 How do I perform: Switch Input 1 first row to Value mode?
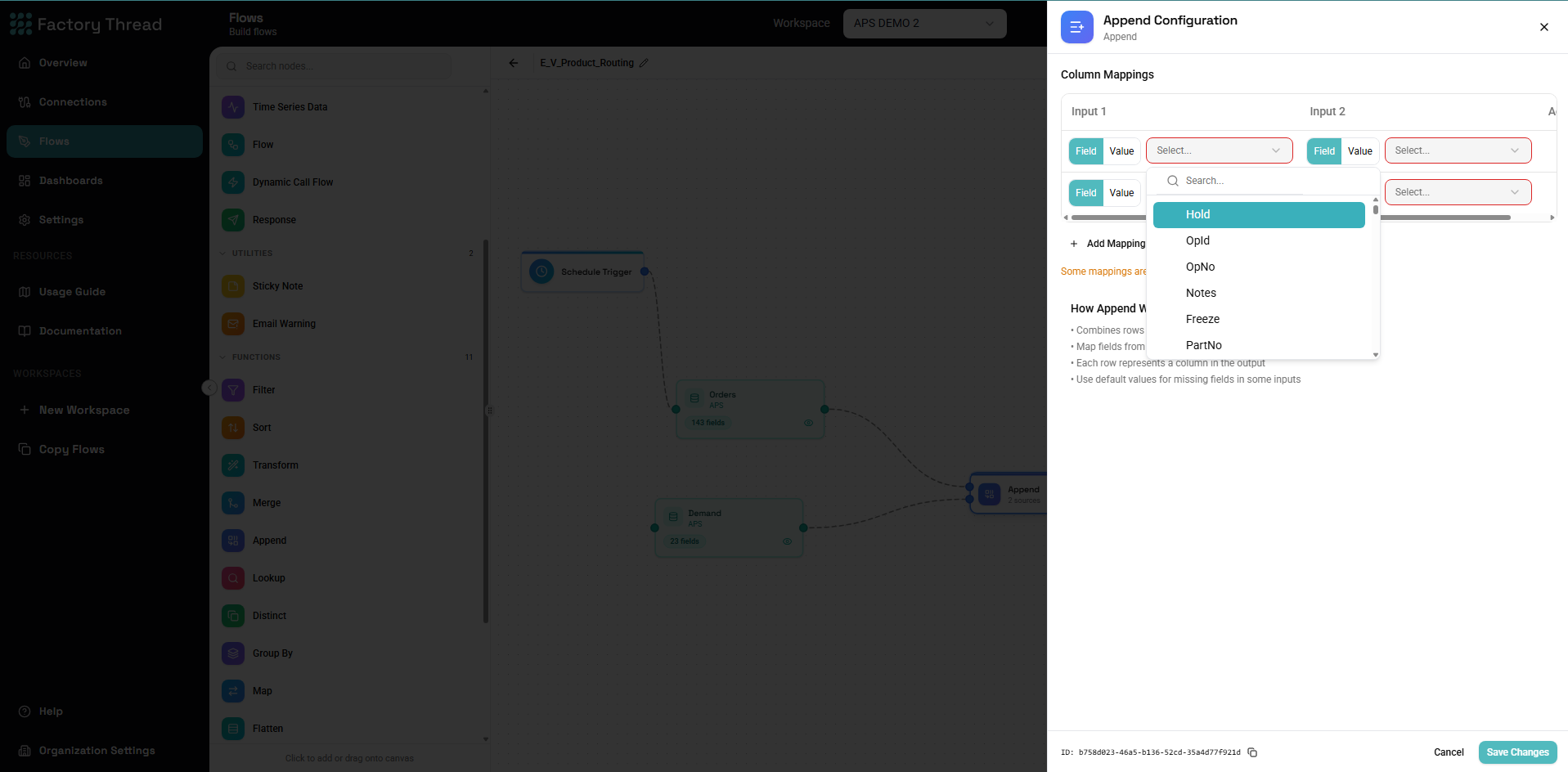pyautogui.click(x=1121, y=151)
